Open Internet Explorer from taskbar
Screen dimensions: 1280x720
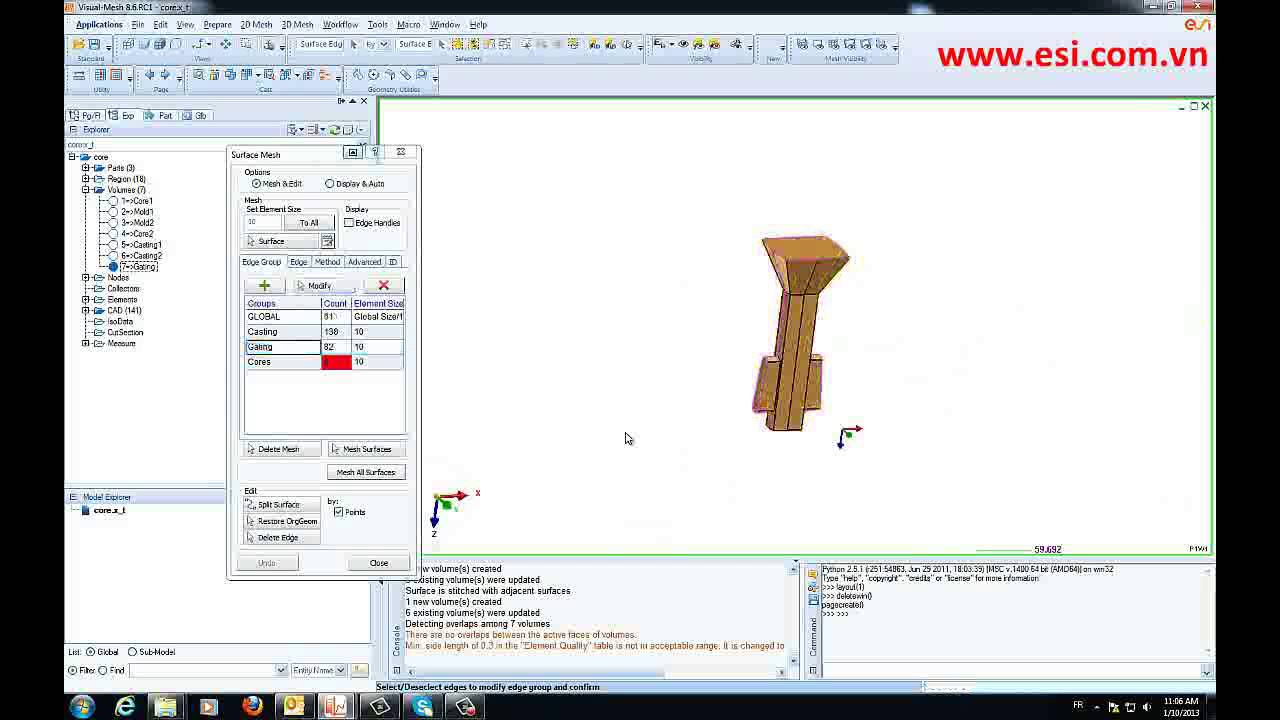(x=125, y=707)
